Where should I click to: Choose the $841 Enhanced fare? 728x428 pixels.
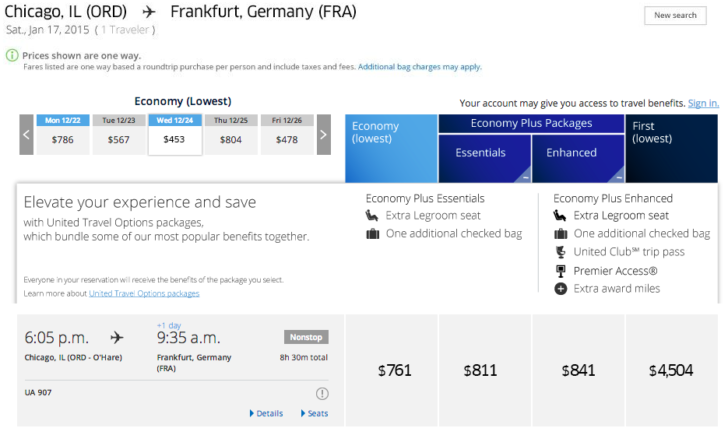578,370
